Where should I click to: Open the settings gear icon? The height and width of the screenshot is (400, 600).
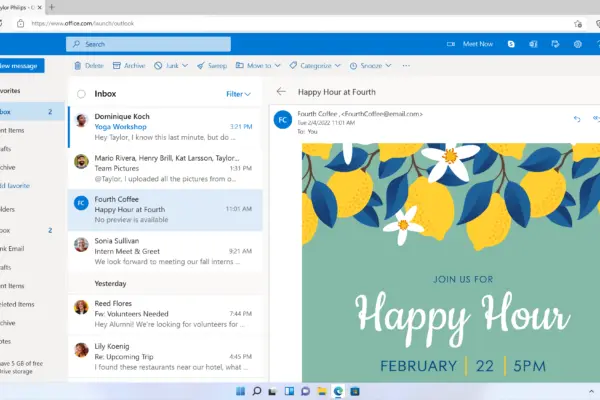point(577,44)
